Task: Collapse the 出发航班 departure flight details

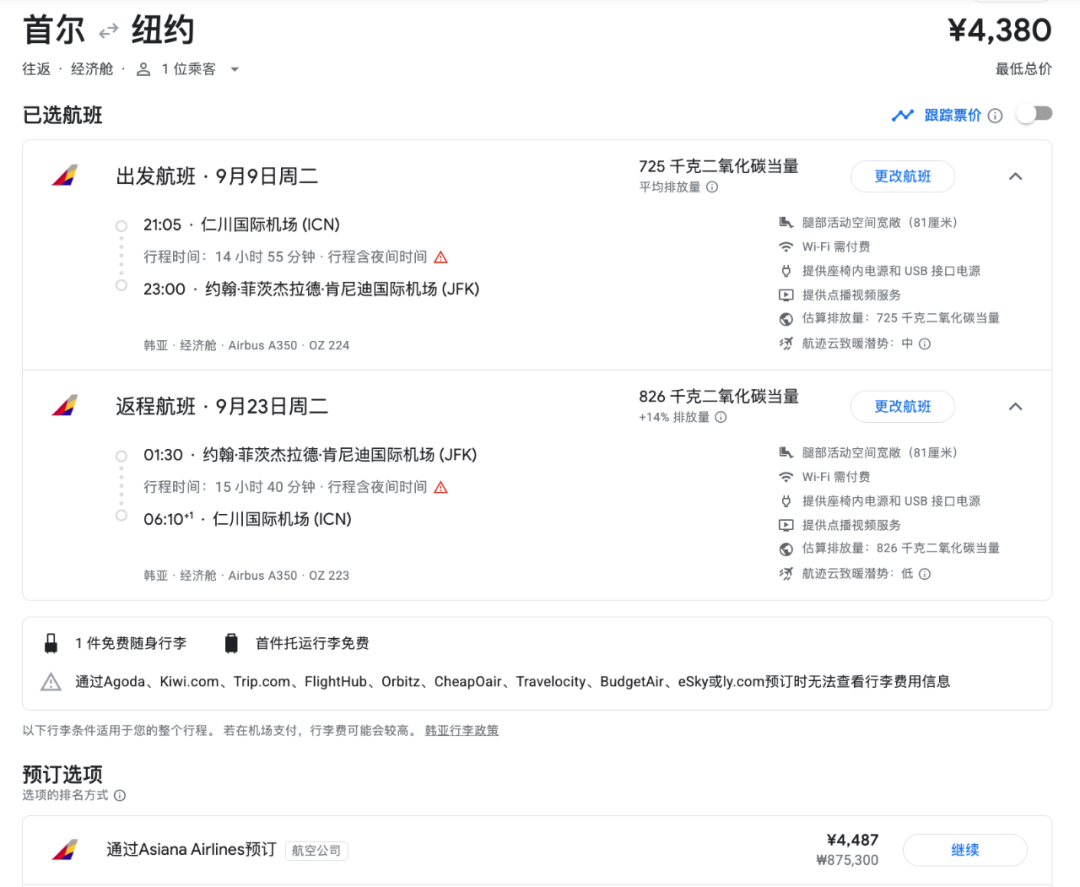Action: [x=1015, y=177]
